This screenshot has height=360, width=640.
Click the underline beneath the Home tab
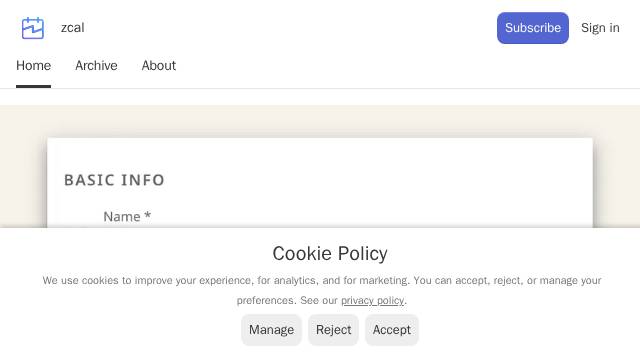click(33, 87)
